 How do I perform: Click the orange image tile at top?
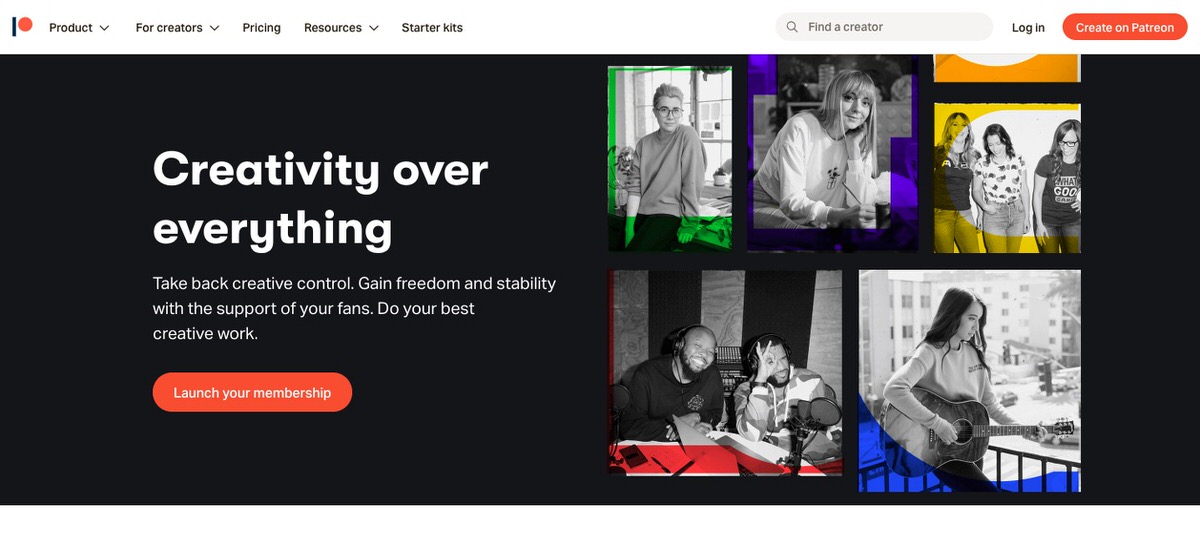[1007, 68]
